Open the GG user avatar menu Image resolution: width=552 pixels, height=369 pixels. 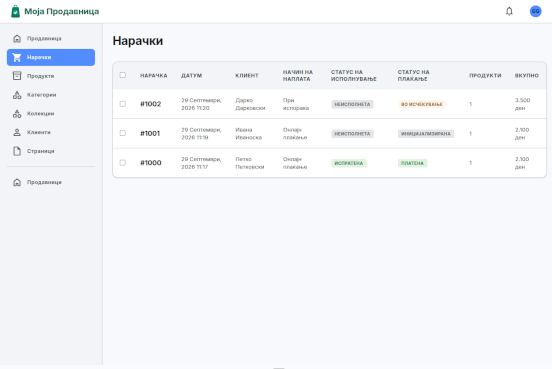coord(535,11)
